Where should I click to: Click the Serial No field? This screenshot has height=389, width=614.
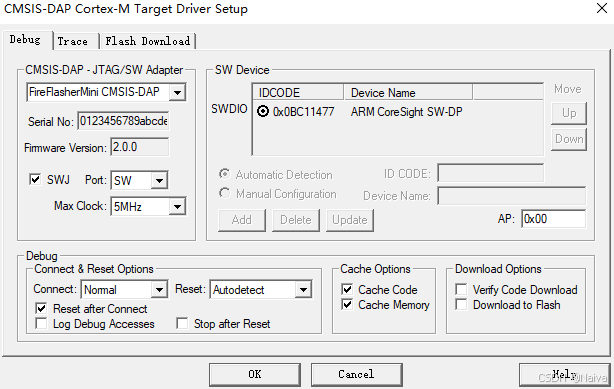(x=123, y=121)
